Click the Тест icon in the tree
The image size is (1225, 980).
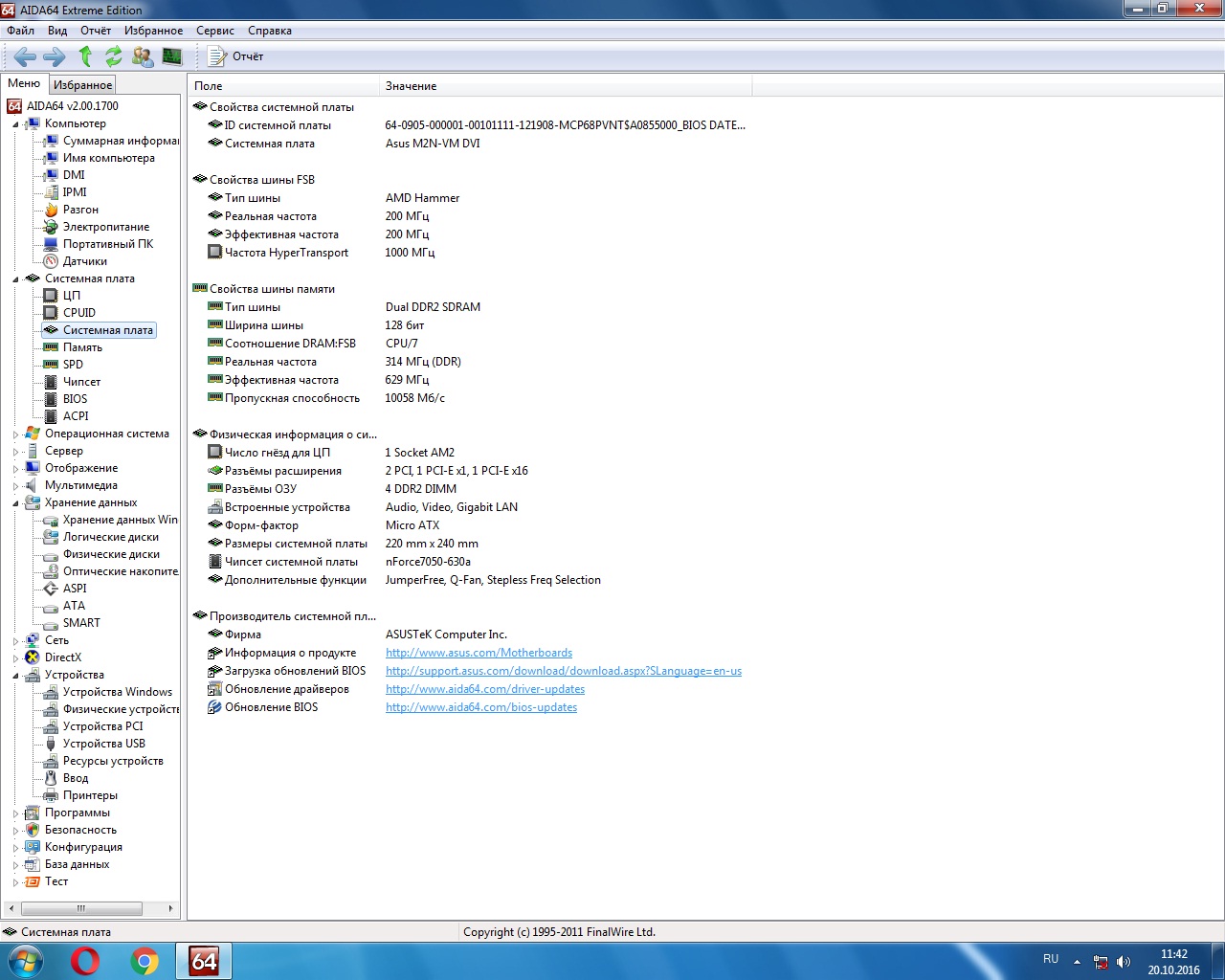tap(33, 881)
